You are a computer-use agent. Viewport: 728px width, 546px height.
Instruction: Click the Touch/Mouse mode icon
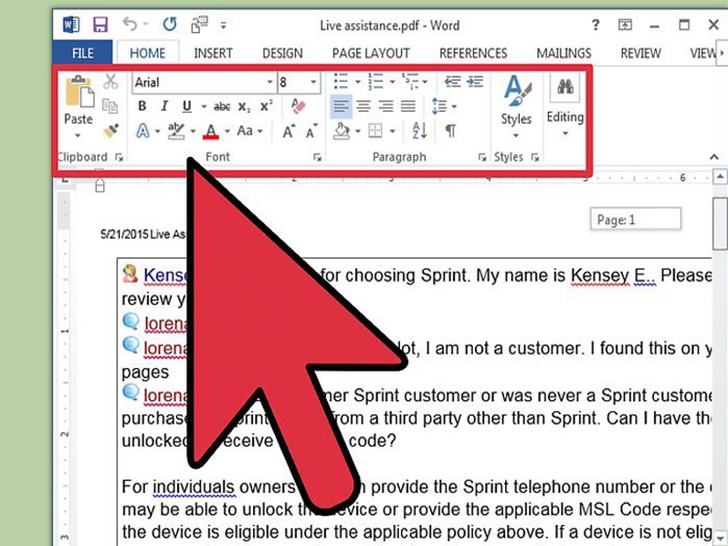[200, 25]
